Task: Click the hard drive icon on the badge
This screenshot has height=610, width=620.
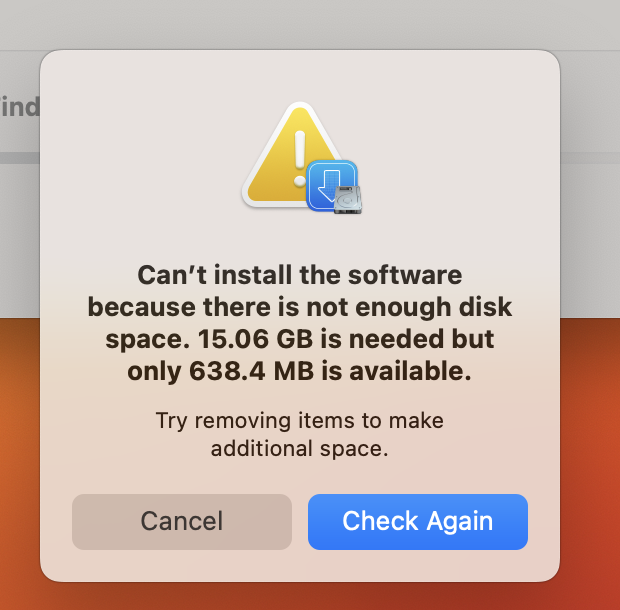Action: coord(348,199)
